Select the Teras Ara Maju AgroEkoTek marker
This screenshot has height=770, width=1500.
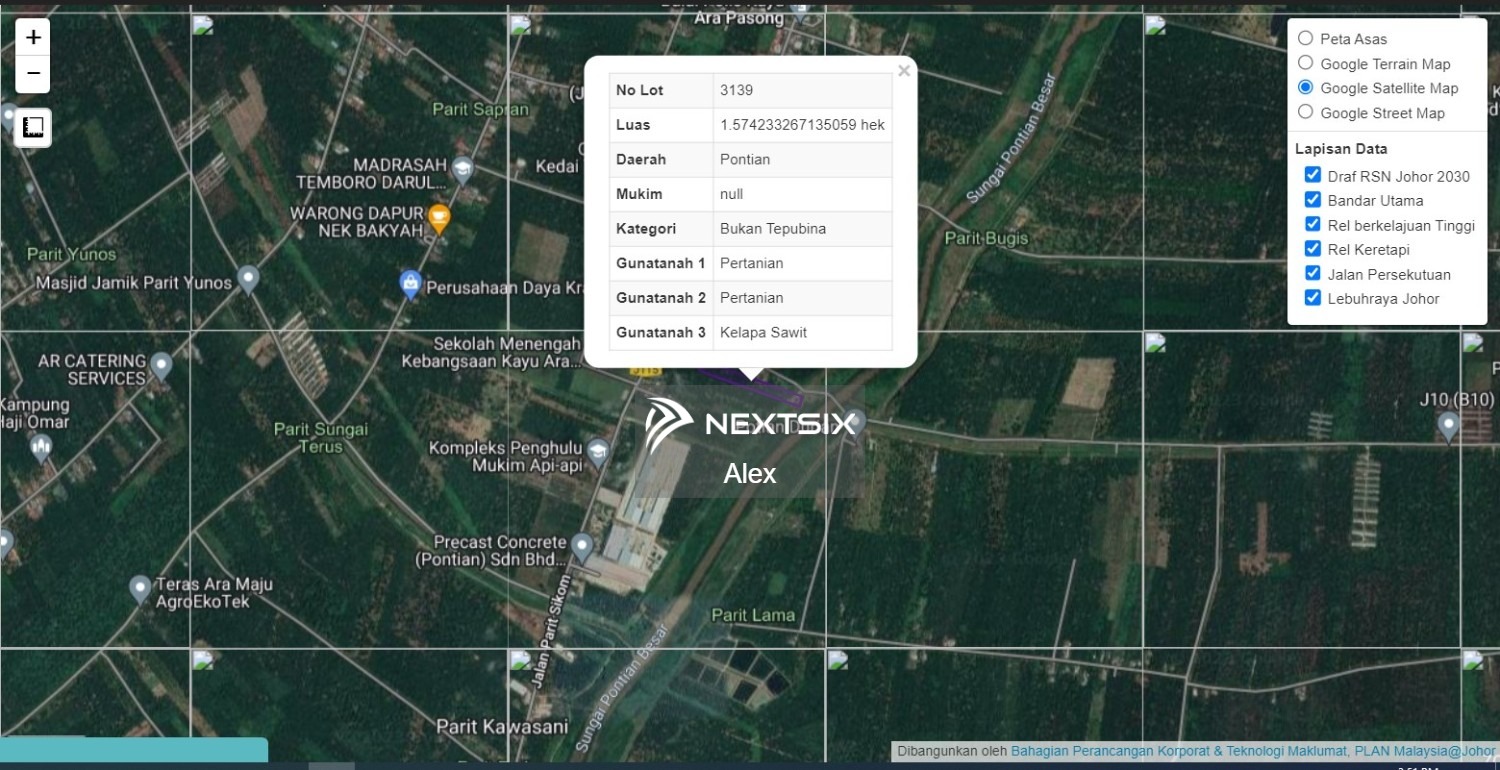pyautogui.click(x=140, y=590)
